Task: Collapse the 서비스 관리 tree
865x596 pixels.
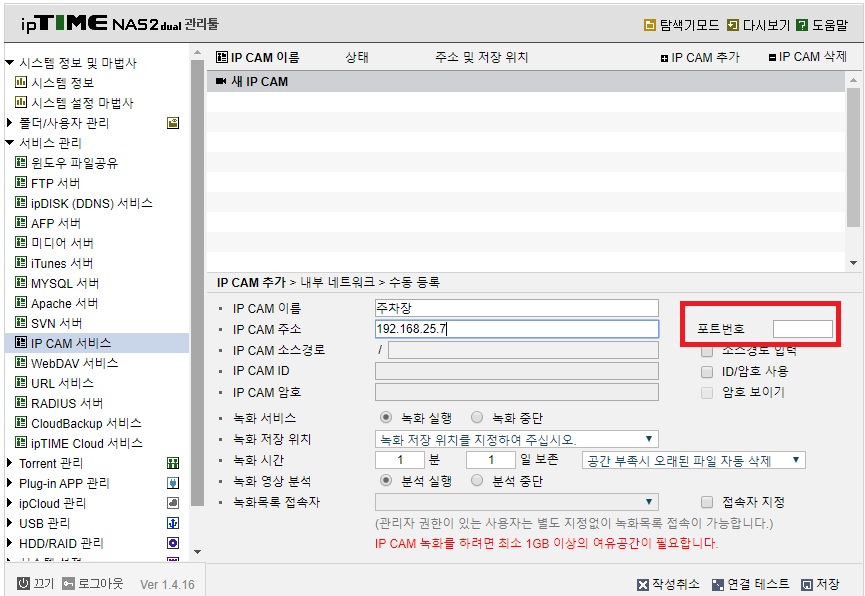Action: pos(9,142)
